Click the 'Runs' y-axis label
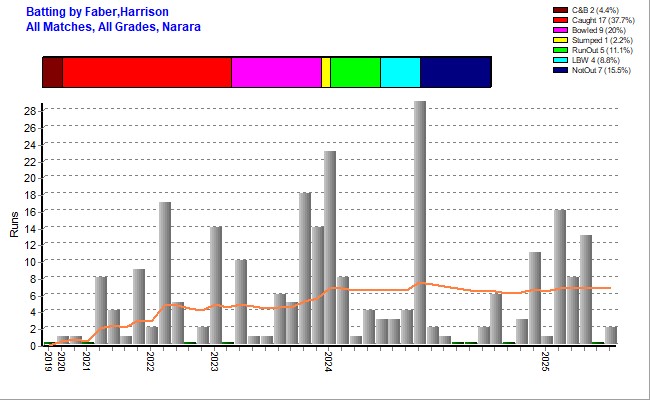The image size is (650, 400). [13, 222]
